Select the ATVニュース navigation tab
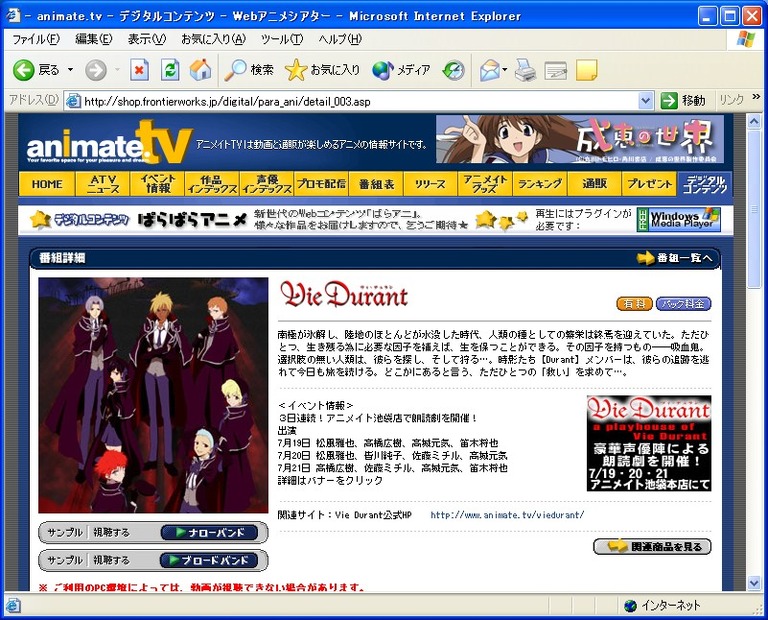 pyautogui.click(x=102, y=184)
